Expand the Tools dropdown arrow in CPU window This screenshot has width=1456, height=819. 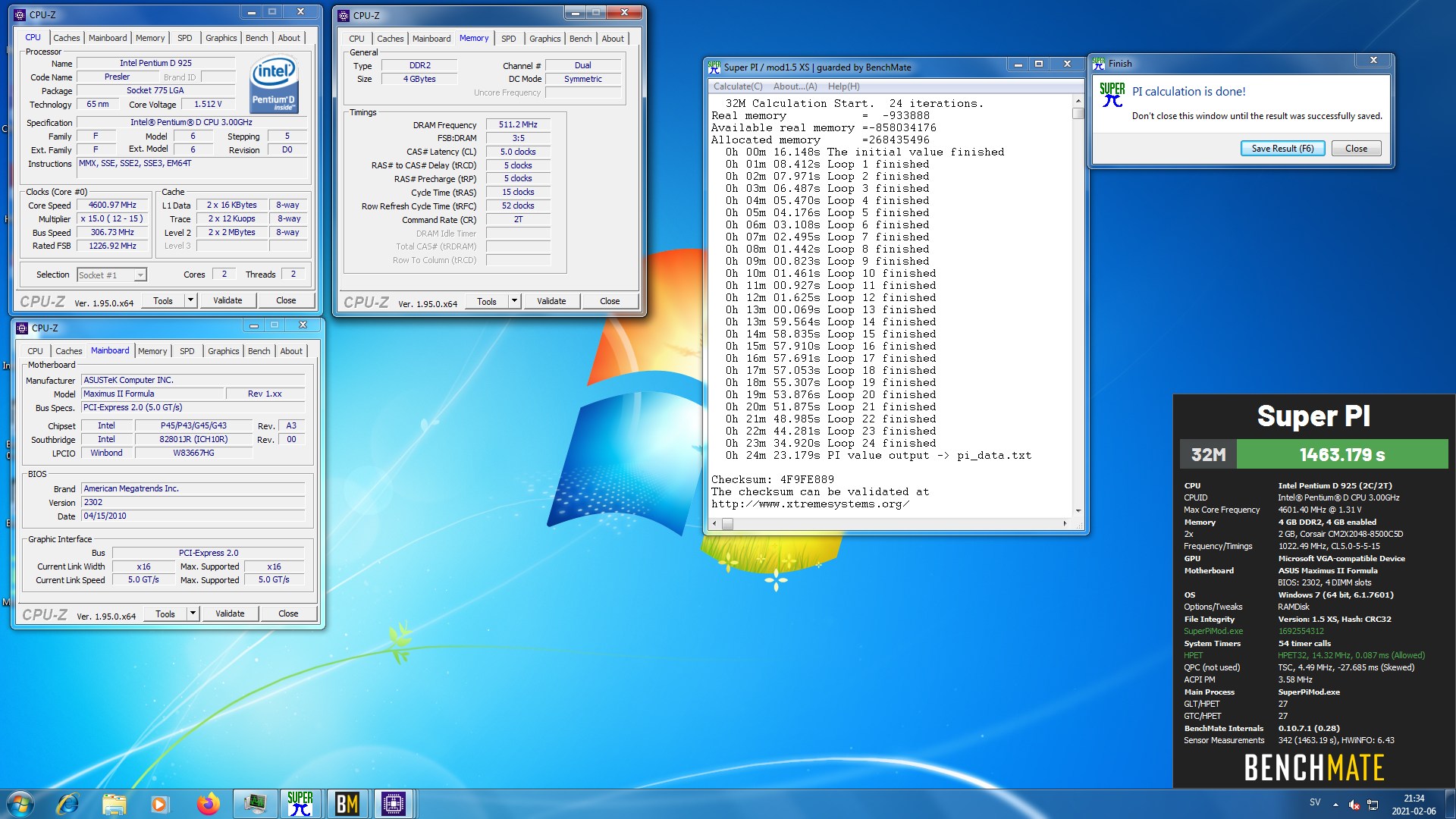click(190, 300)
